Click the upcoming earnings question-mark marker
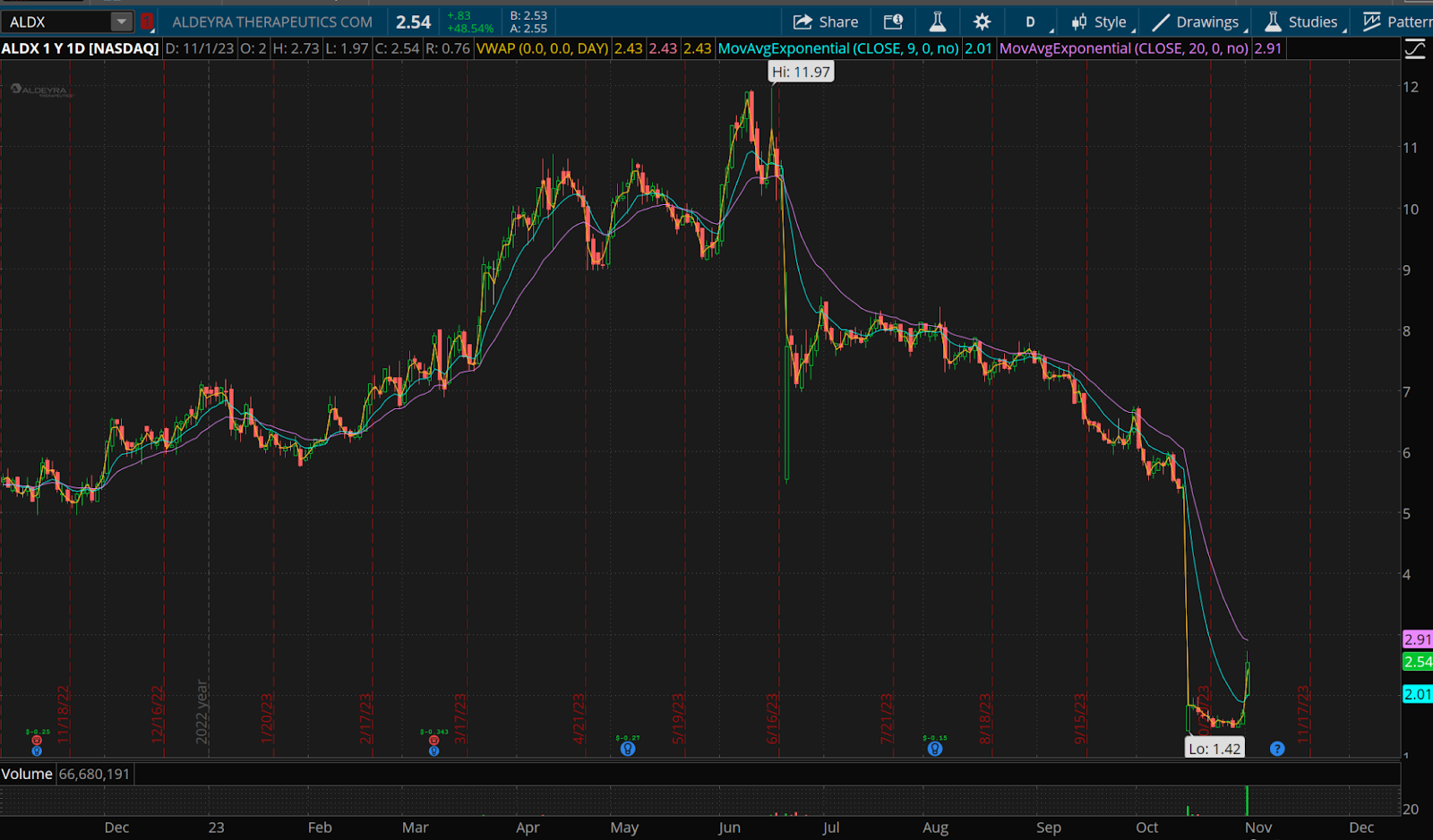Image resolution: width=1433 pixels, height=840 pixels. tap(1277, 749)
